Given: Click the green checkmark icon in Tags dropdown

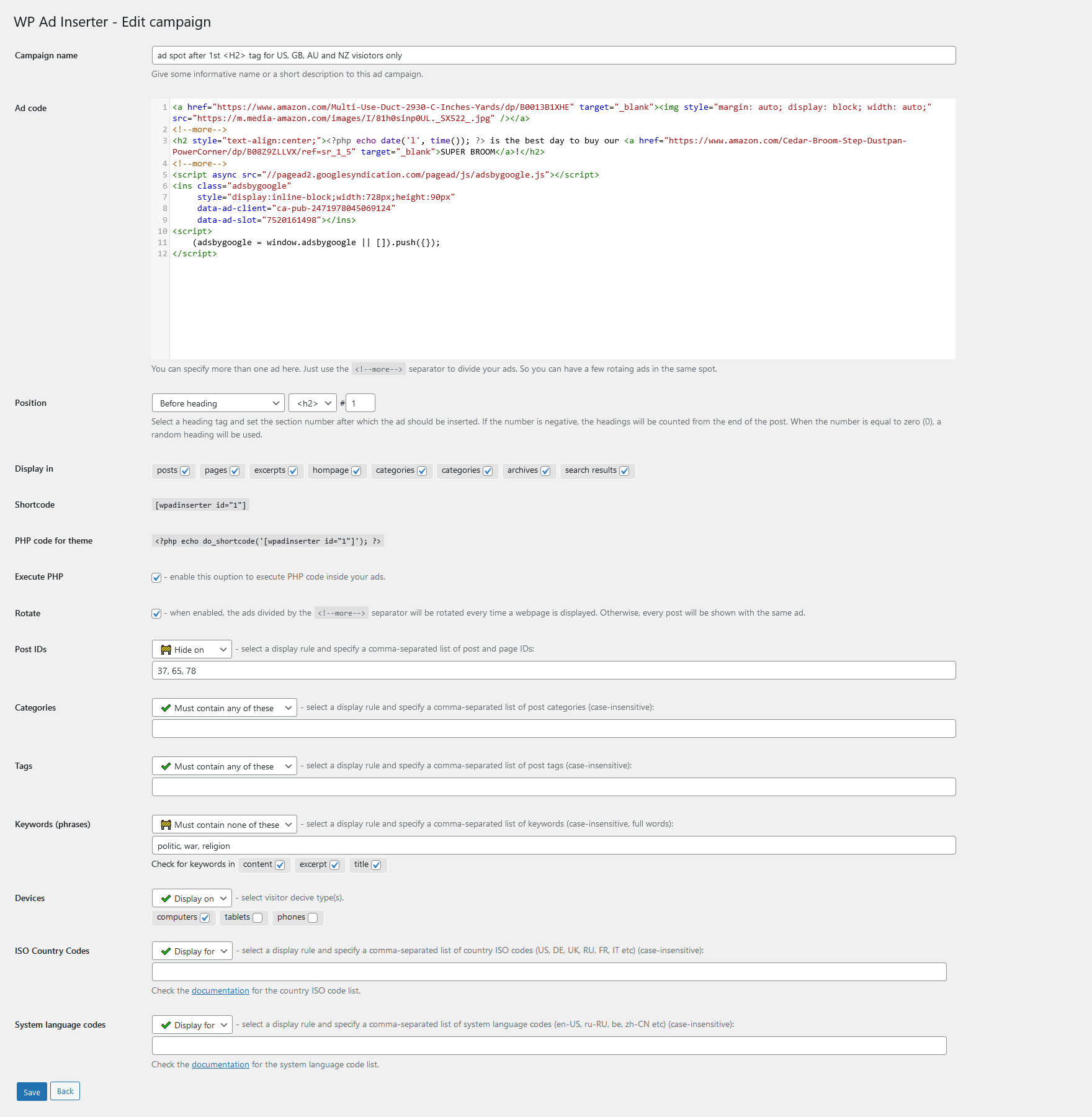Looking at the screenshot, I should (166, 766).
